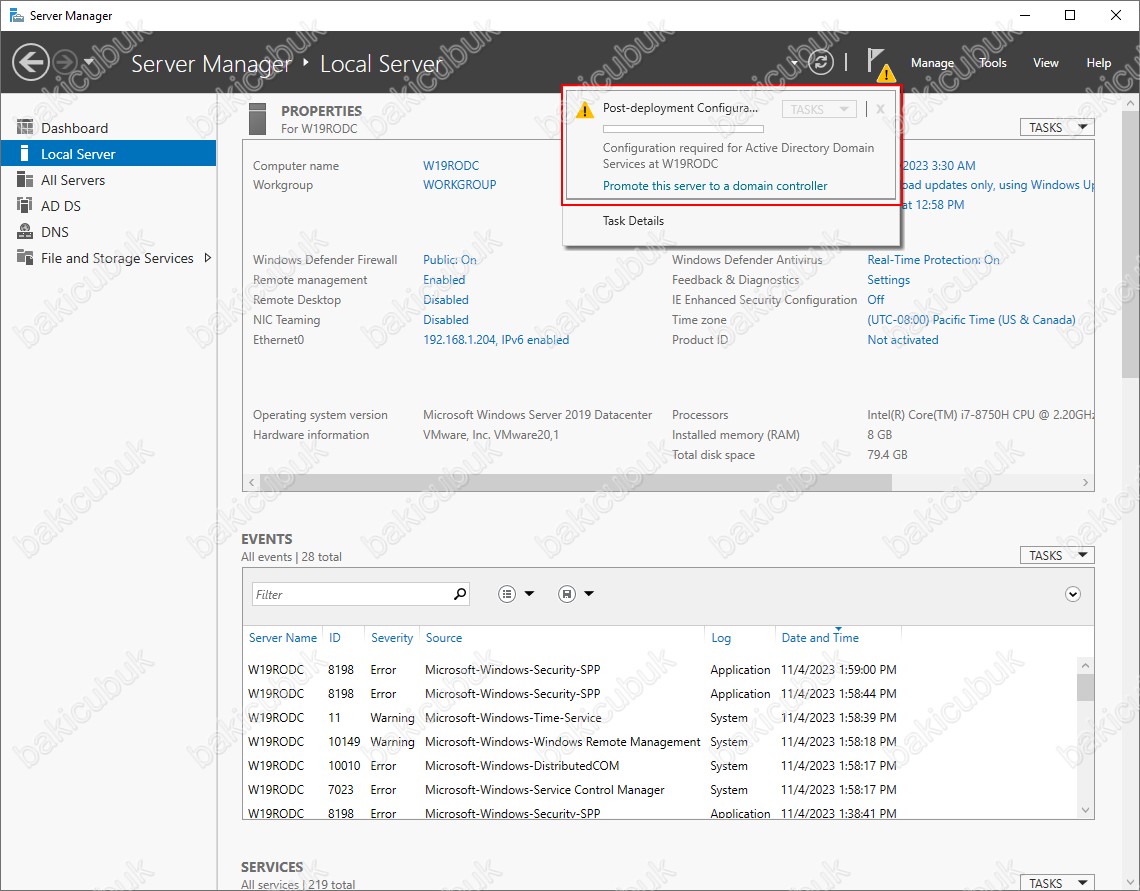
Task: Click the Local Server sidebar icon
Action: pyautogui.click(x=25, y=153)
